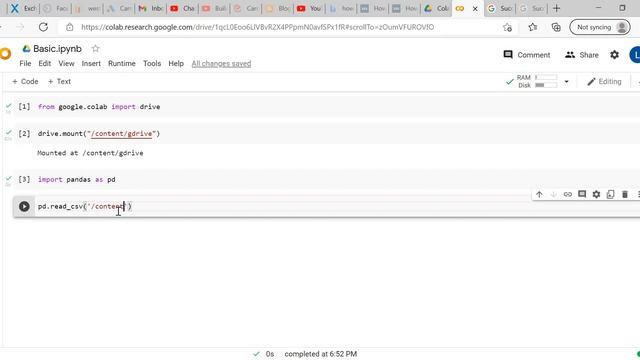The width and height of the screenshot is (640, 360).
Task: Open the Insert menu
Action: 91,64
